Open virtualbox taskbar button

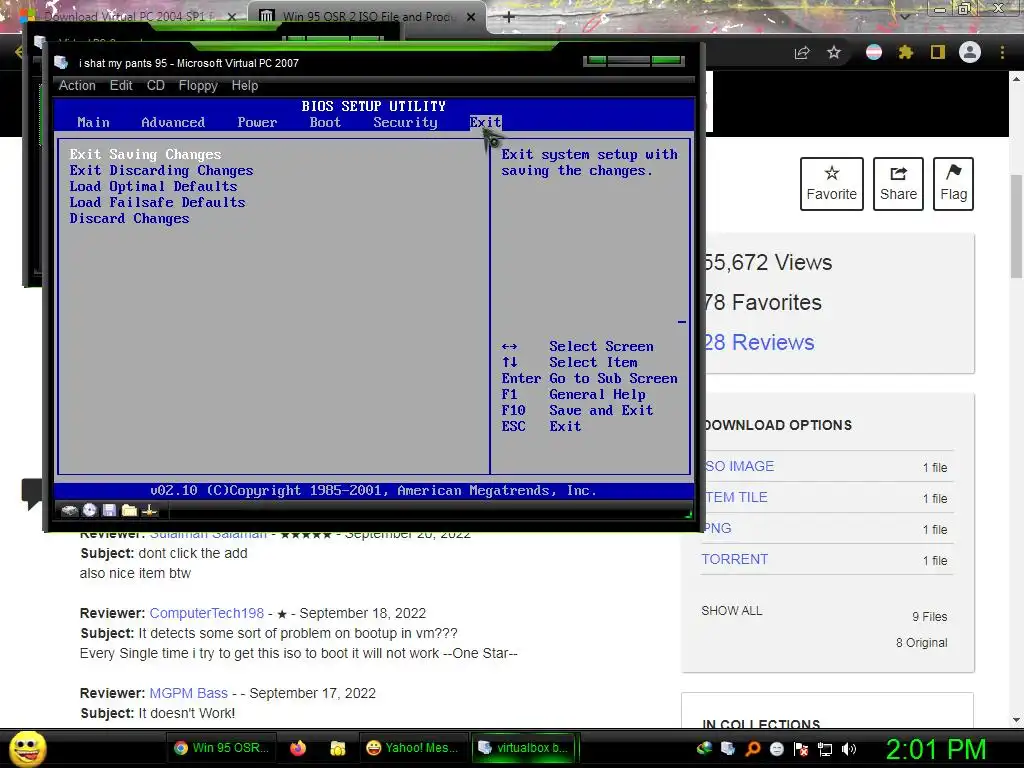pos(524,748)
